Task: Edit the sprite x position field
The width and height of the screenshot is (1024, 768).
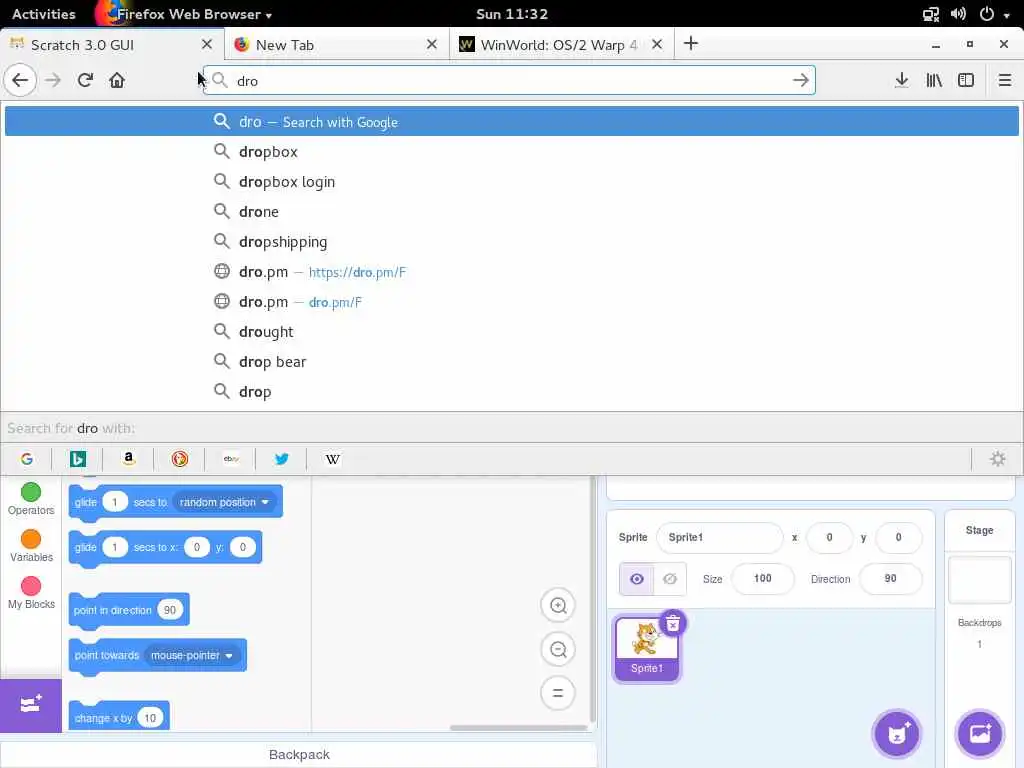Action: (829, 537)
